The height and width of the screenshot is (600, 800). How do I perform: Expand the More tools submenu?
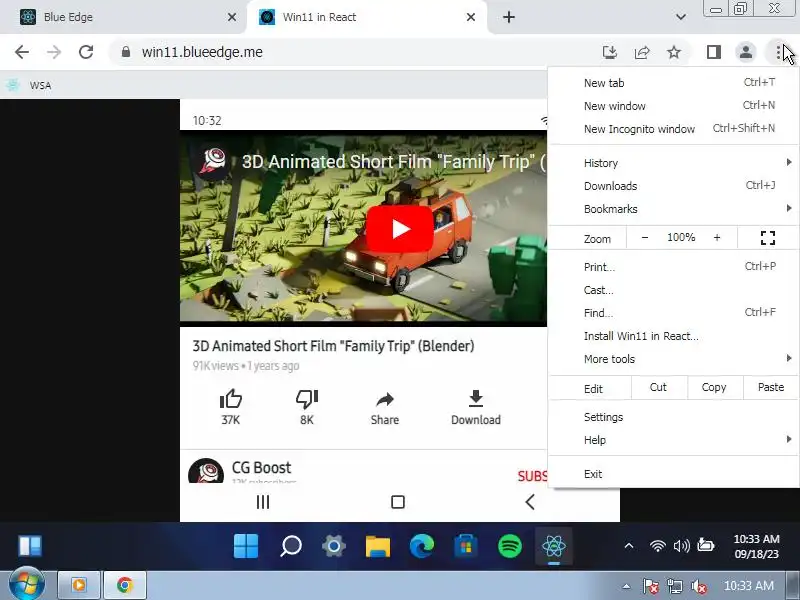[673, 359]
